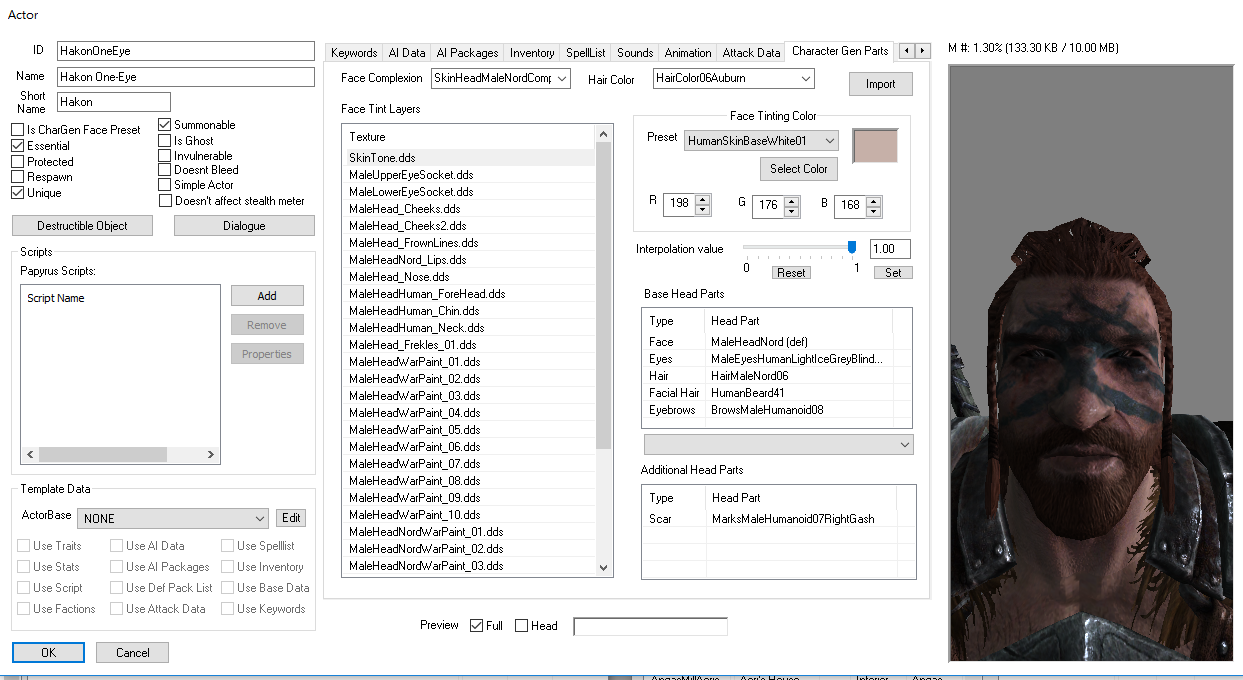Switch to the SpellList tab
1243x680 pixels.
586,53
